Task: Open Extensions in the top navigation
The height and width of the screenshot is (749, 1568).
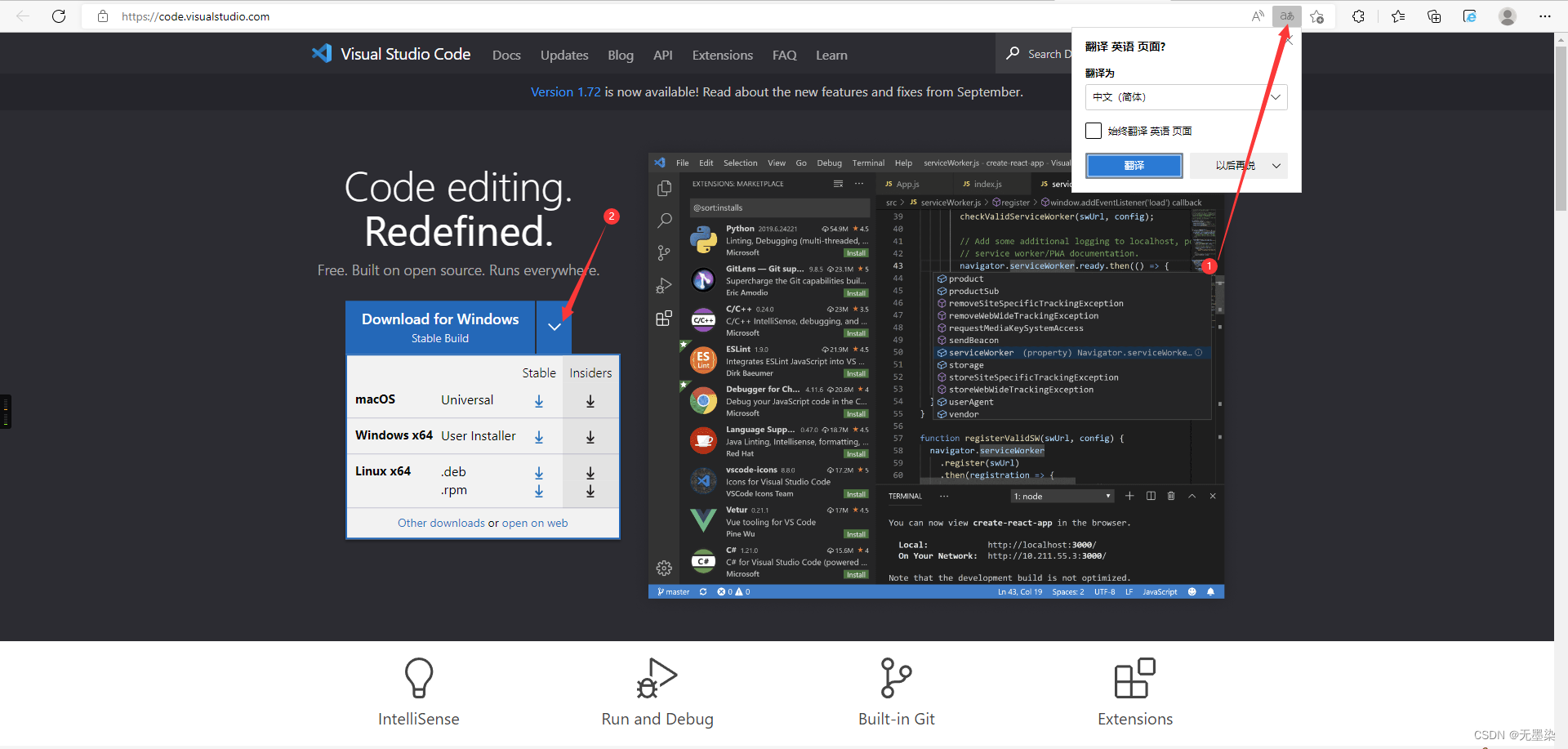Action: [723, 55]
